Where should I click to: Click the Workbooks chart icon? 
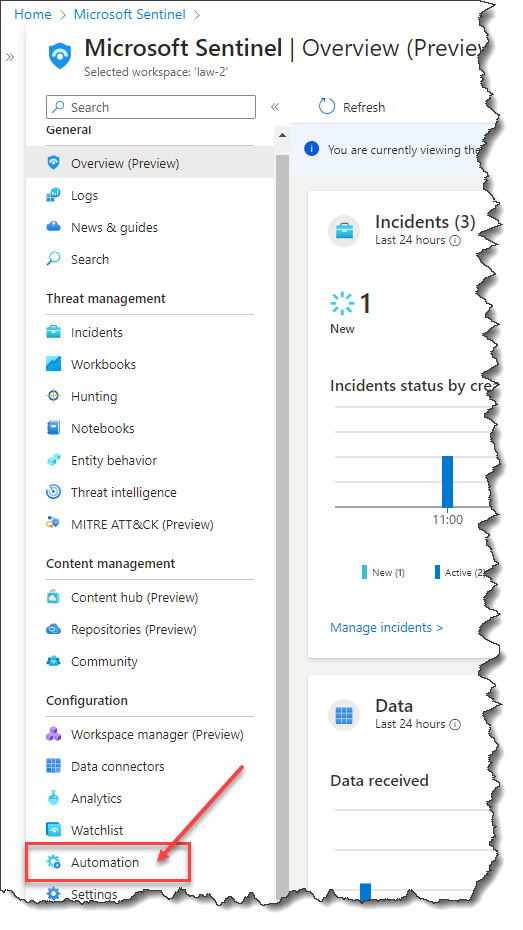coord(53,364)
